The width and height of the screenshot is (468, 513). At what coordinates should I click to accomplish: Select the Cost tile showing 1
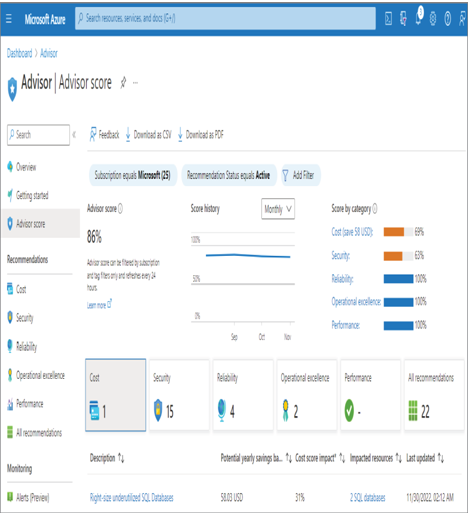[x=116, y=395]
